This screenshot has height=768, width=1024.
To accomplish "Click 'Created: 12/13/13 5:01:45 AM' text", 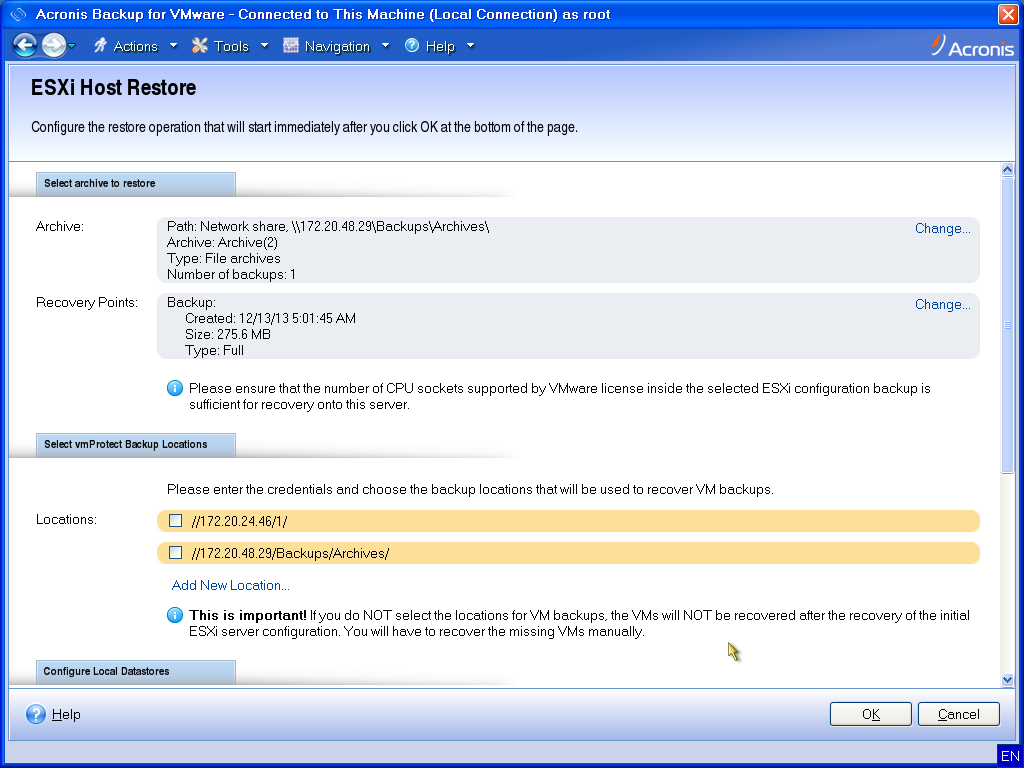I will [x=270, y=319].
